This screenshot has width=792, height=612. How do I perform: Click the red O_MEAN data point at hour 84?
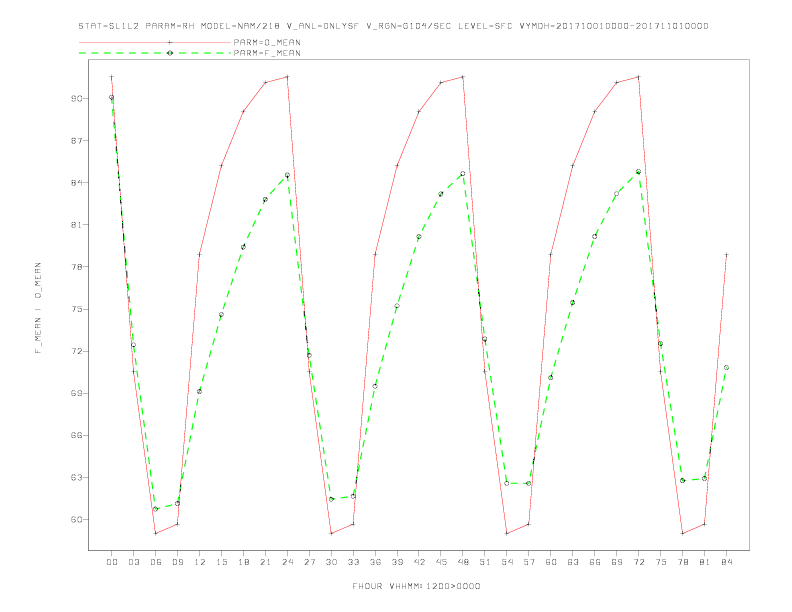click(x=726, y=255)
